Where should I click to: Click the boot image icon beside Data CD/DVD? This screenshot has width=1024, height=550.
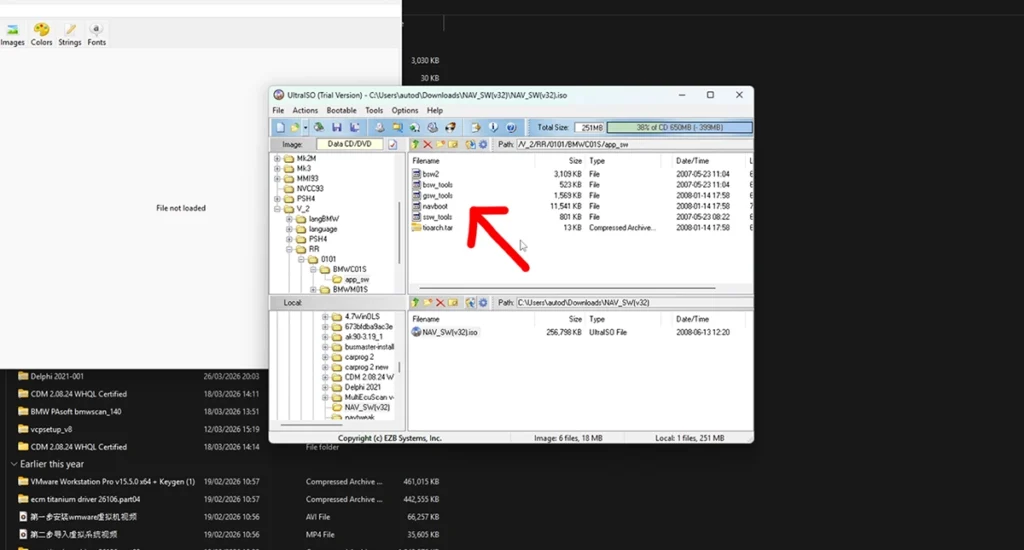click(392, 144)
